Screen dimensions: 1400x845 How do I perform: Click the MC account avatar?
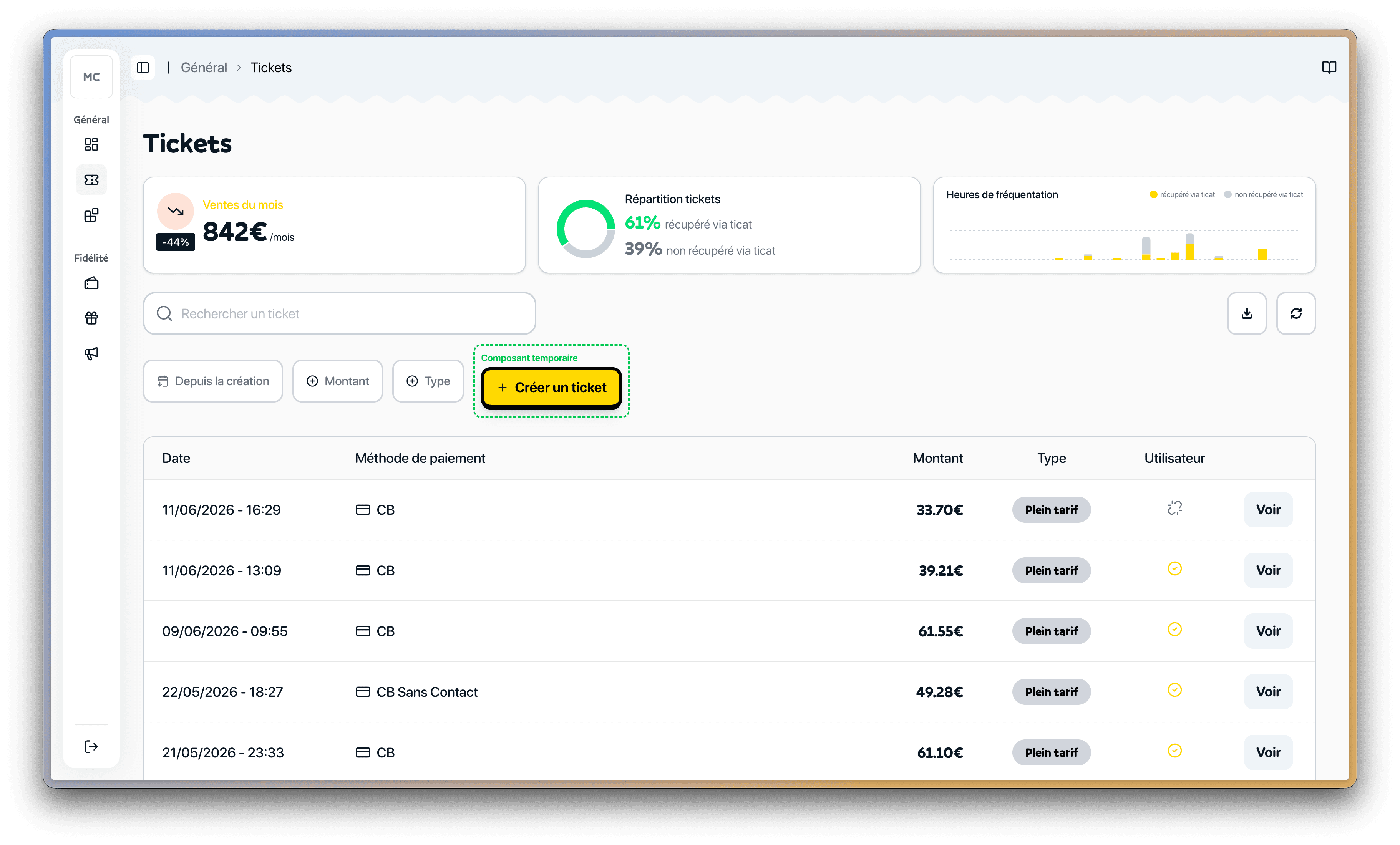point(91,77)
